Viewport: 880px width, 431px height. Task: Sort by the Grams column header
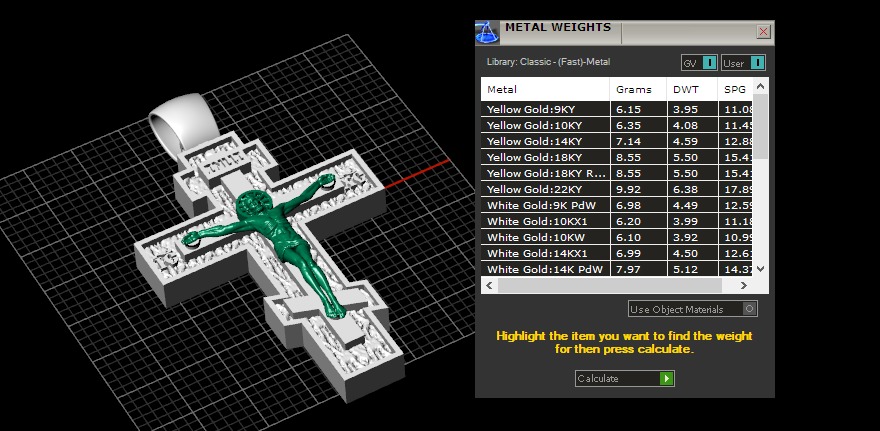pyautogui.click(x=639, y=89)
